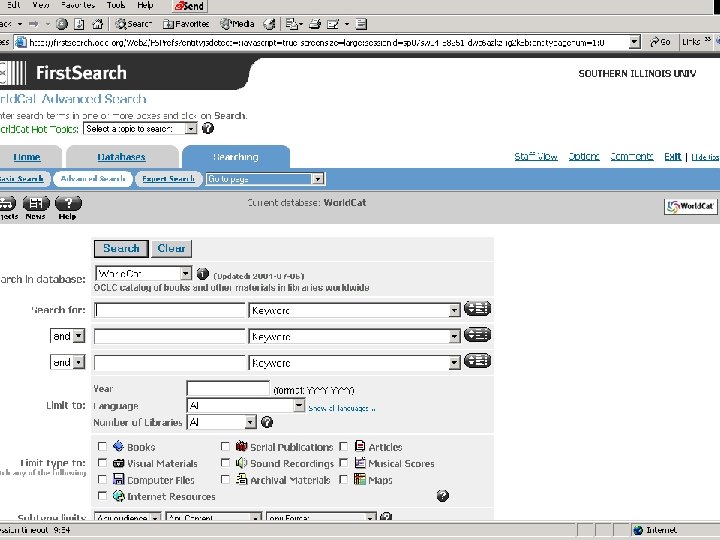
Task: Open the Favorites toolbar button
Action: (186, 24)
